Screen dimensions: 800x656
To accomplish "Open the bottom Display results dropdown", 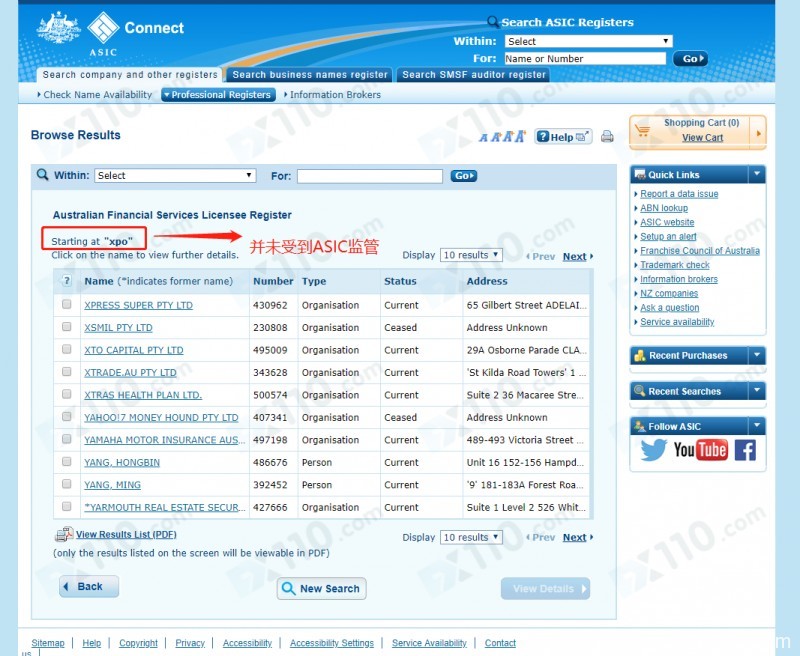I will pyautogui.click(x=471, y=537).
